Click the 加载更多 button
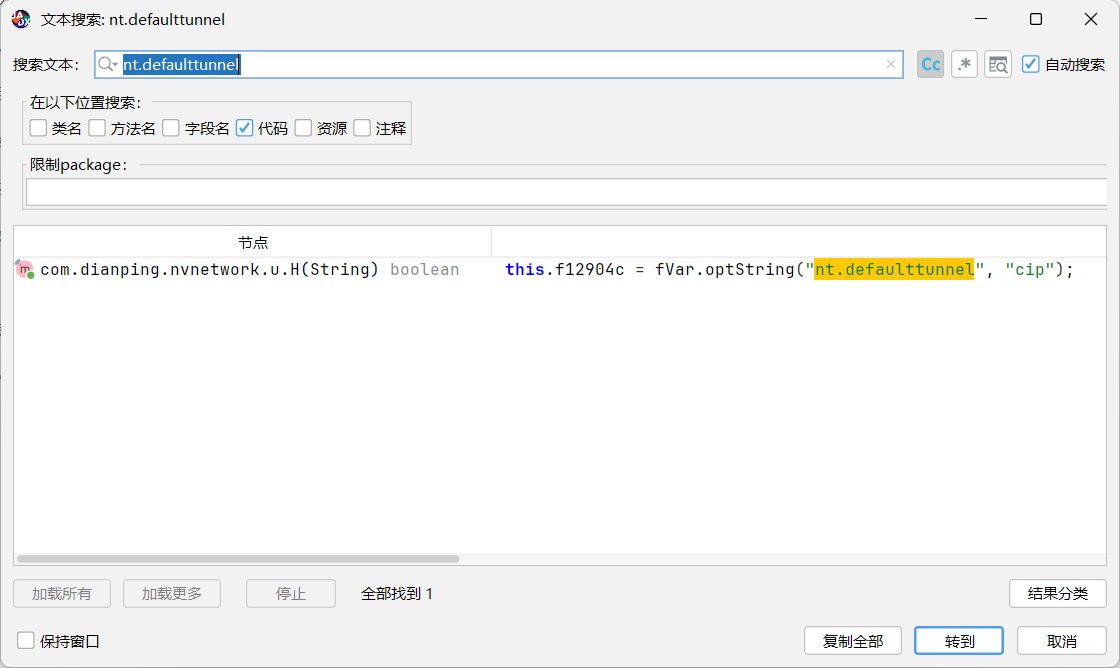1120x668 pixels. click(172, 594)
